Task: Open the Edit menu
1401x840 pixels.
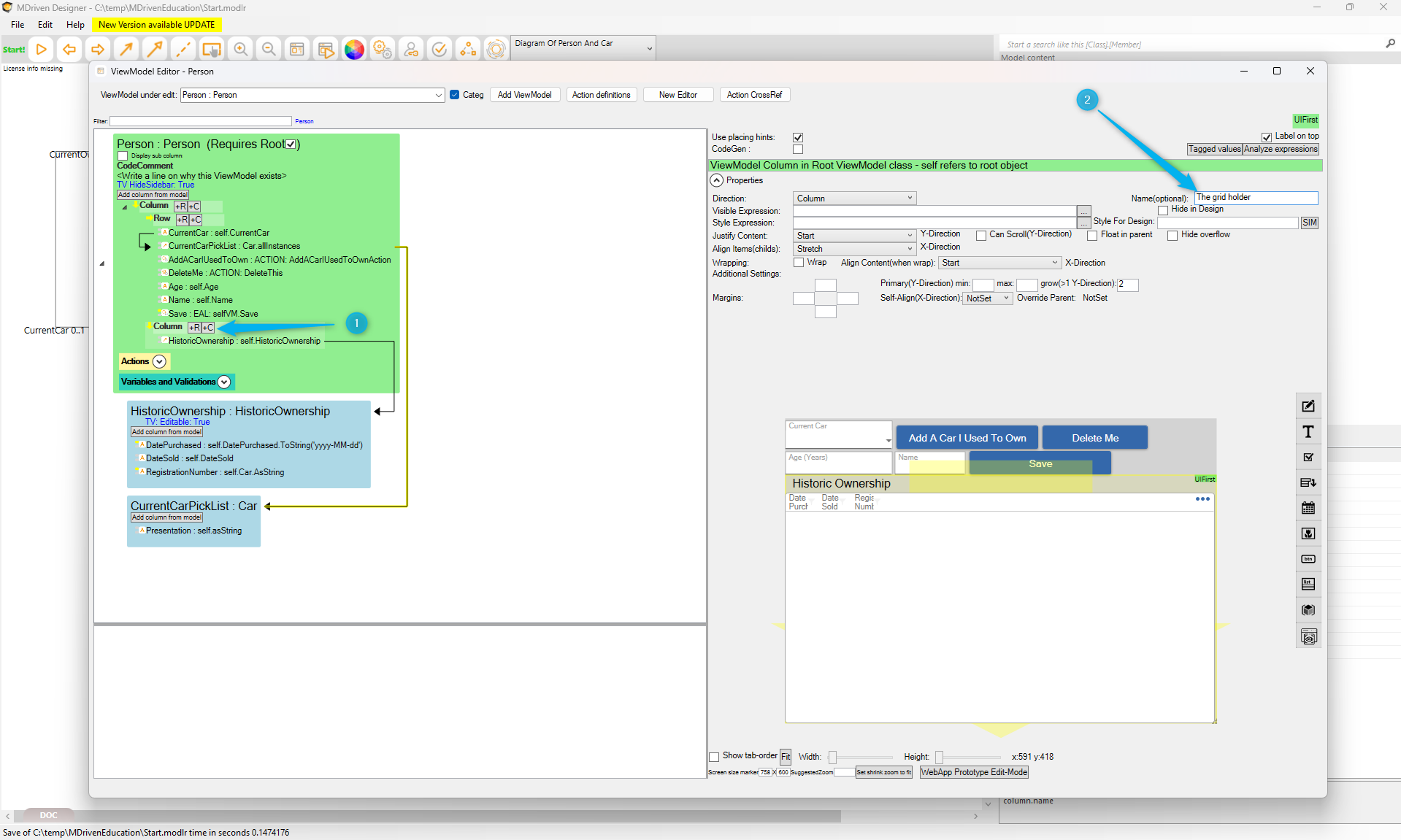Action: [x=45, y=24]
